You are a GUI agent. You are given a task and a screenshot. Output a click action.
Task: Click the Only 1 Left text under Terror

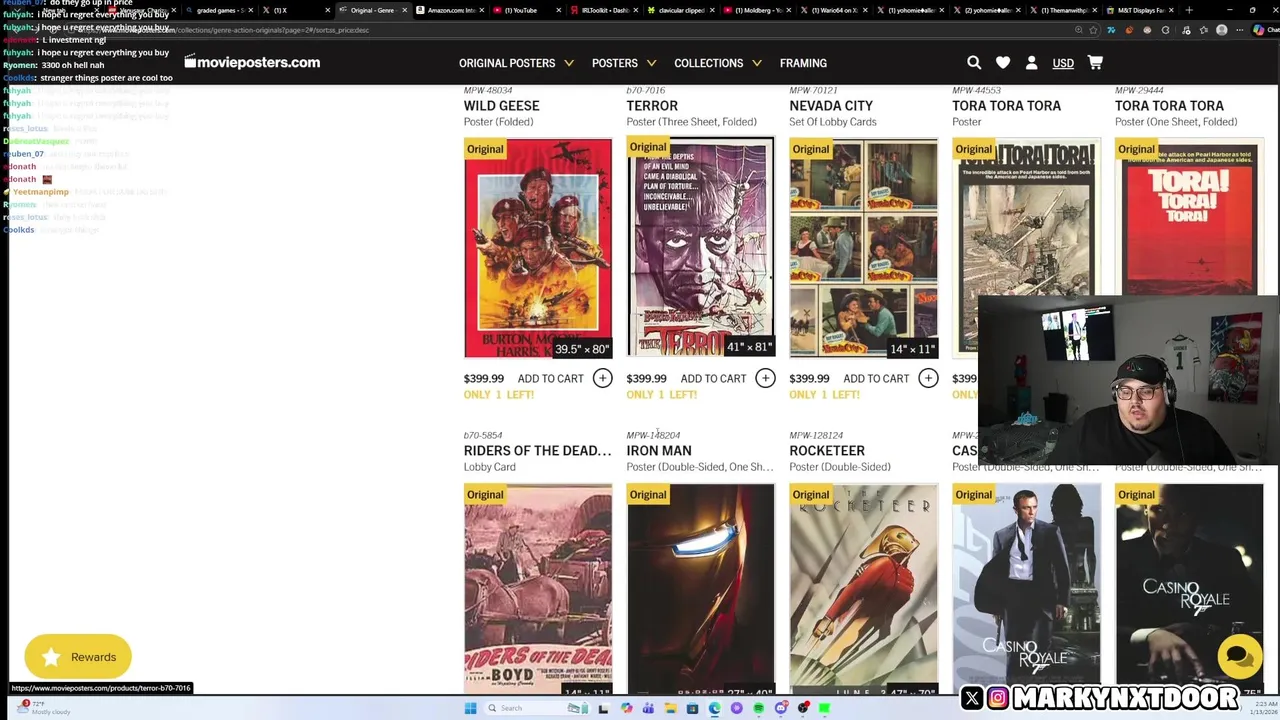pos(661,395)
